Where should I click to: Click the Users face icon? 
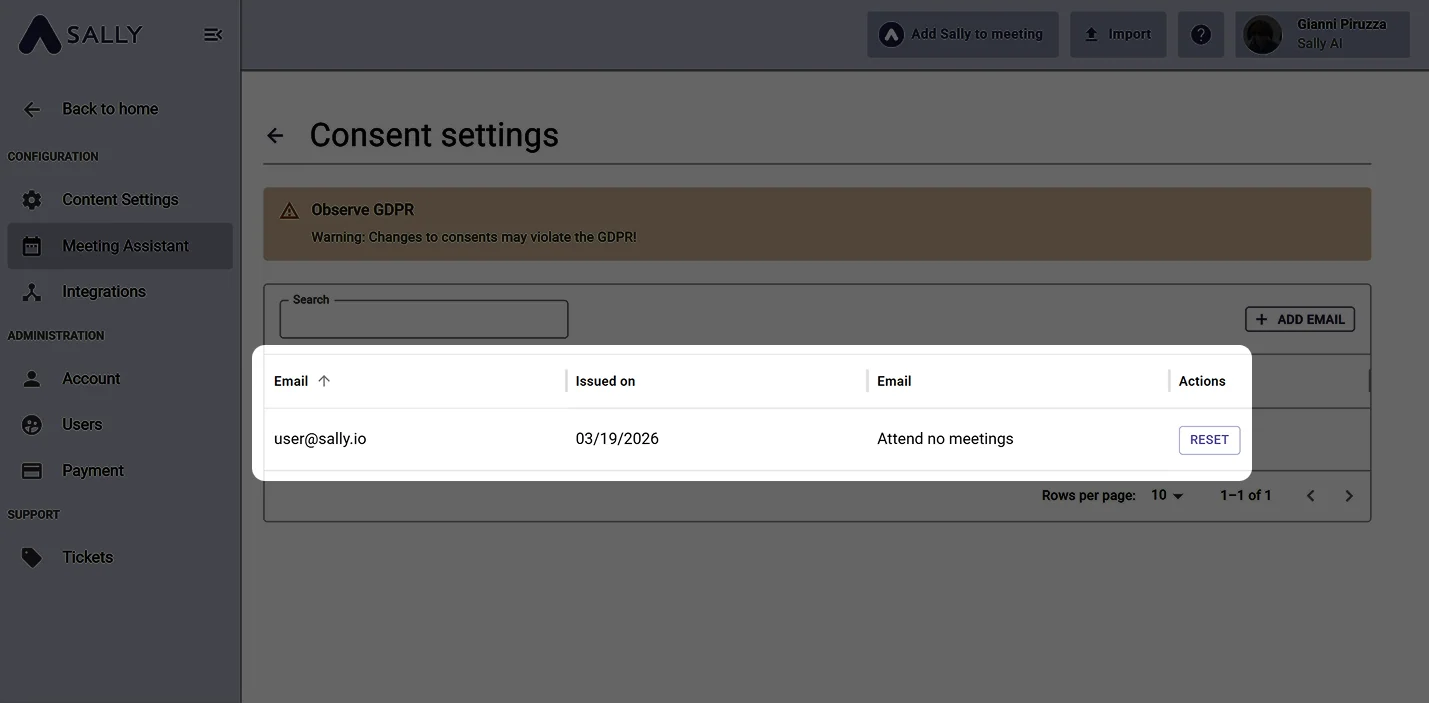point(32,425)
